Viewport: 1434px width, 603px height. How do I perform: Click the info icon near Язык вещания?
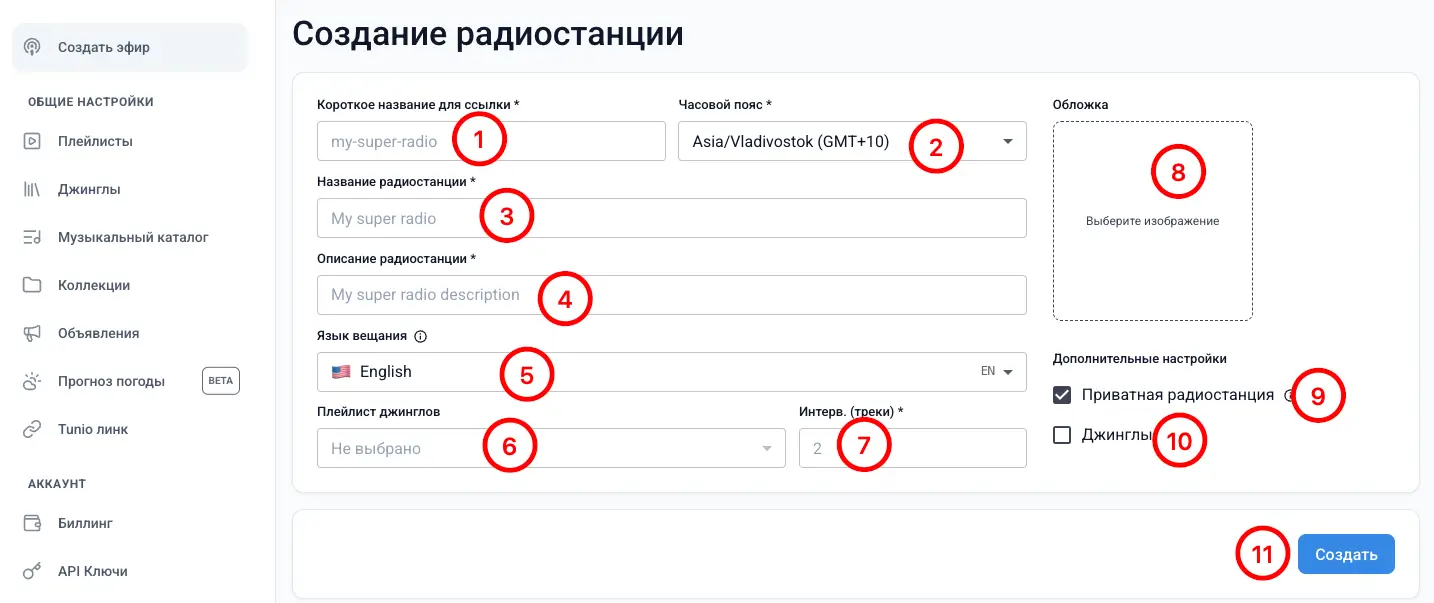pos(421,336)
